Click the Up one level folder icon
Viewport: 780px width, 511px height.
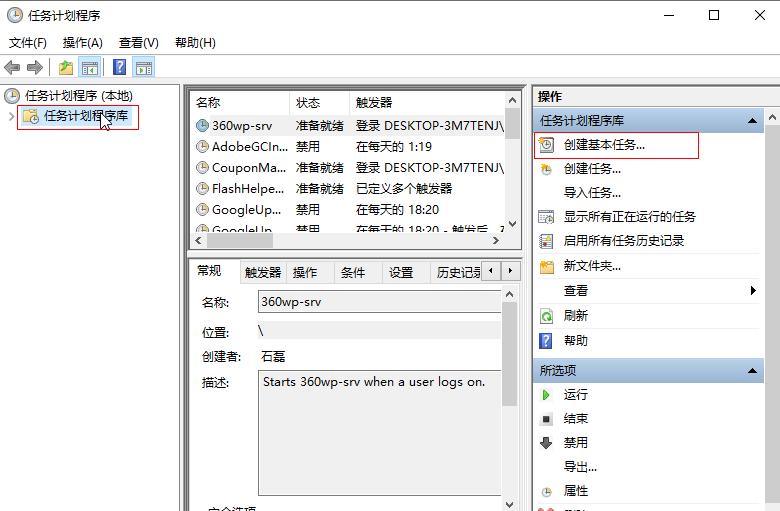(66, 67)
